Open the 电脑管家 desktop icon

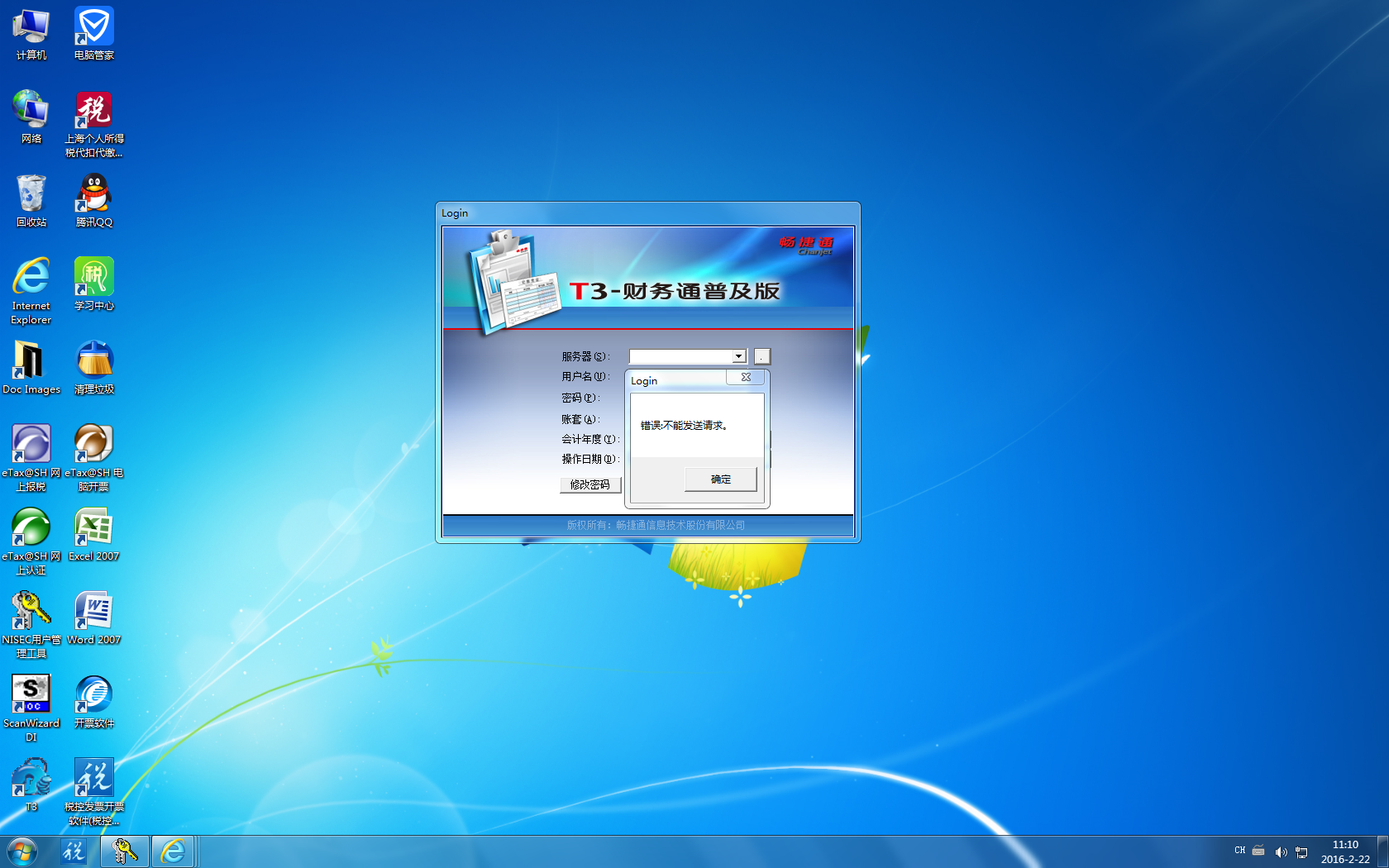coord(94,33)
